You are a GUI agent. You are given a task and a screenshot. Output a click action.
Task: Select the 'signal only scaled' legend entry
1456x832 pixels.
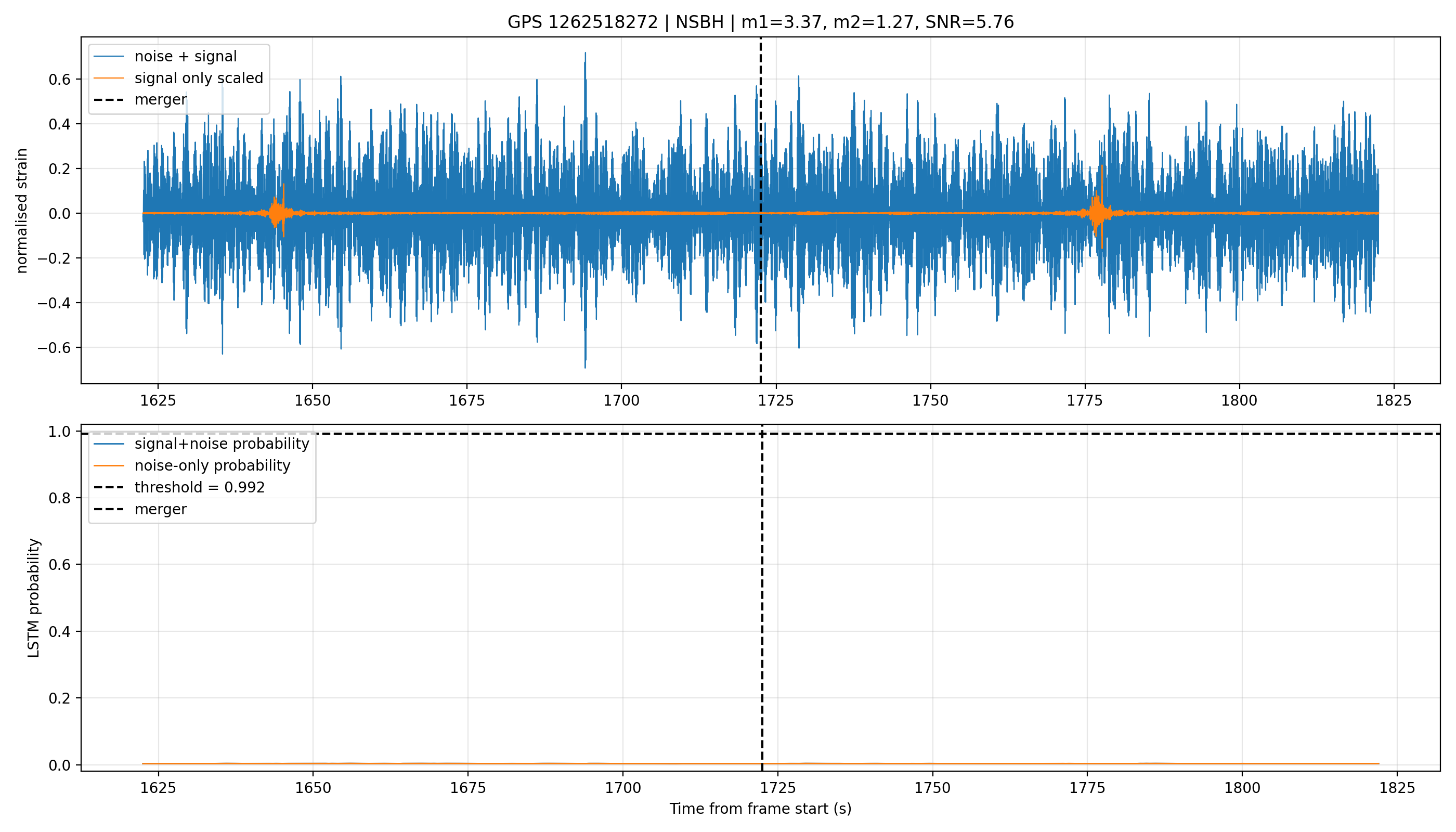tap(178, 79)
